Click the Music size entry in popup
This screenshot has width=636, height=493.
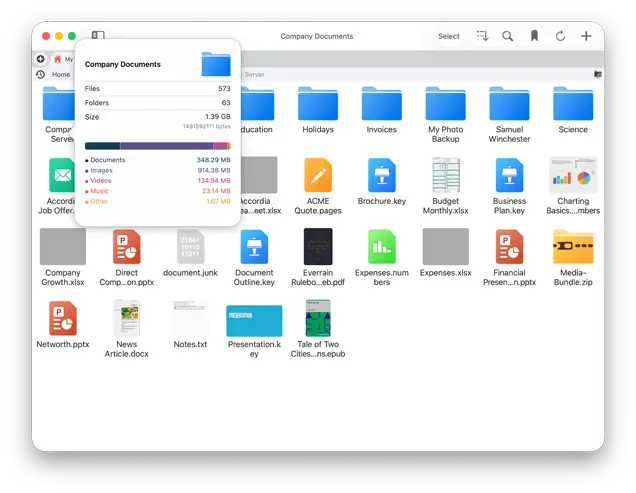[x=157, y=191]
